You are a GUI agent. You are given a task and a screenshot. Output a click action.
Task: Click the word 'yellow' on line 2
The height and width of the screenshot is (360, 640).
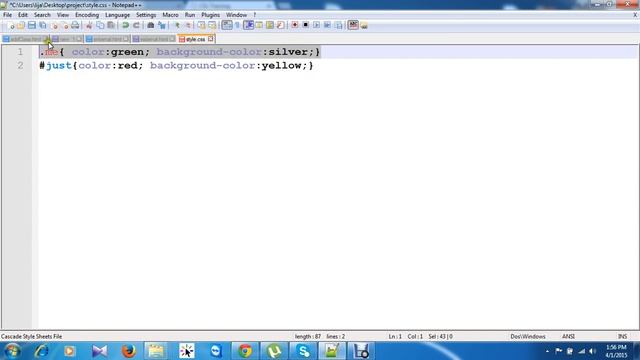(282, 65)
